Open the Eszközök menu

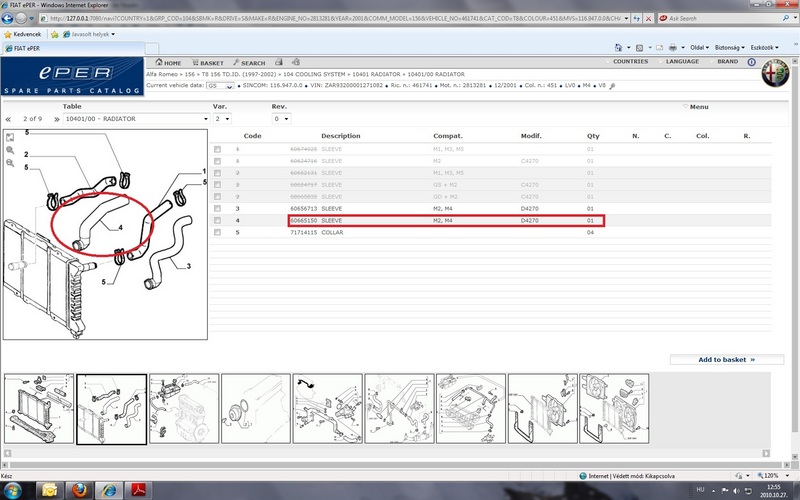point(764,47)
